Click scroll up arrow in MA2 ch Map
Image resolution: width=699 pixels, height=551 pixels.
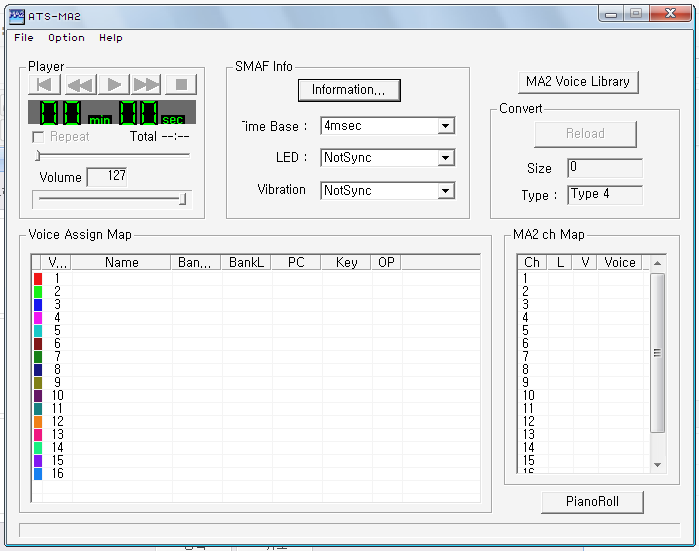click(x=657, y=263)
